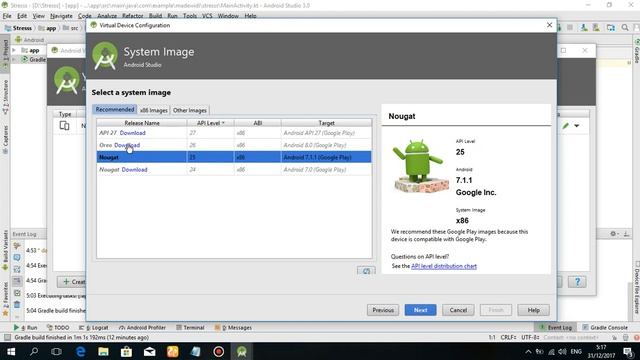Click the Download link for API 27
The image size is (640, 360).
tap(133, 133)
